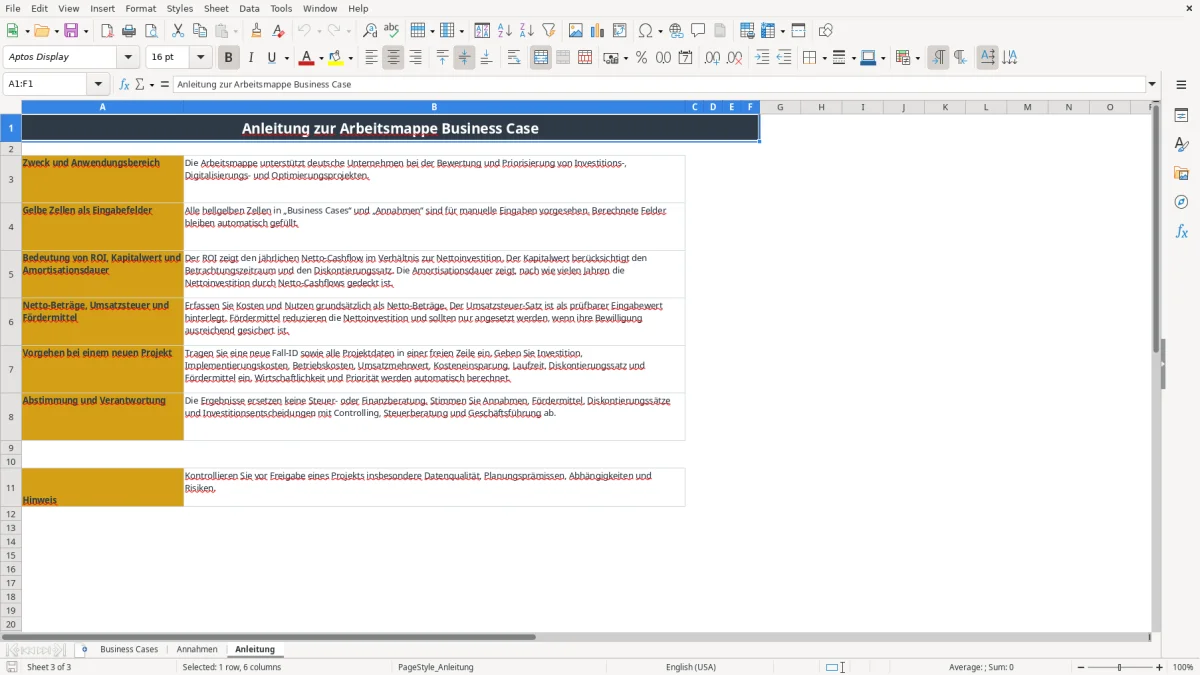The width and height of the screenshot is (1200, 675).
Task: Click the Save document icon
Action: 71,31
